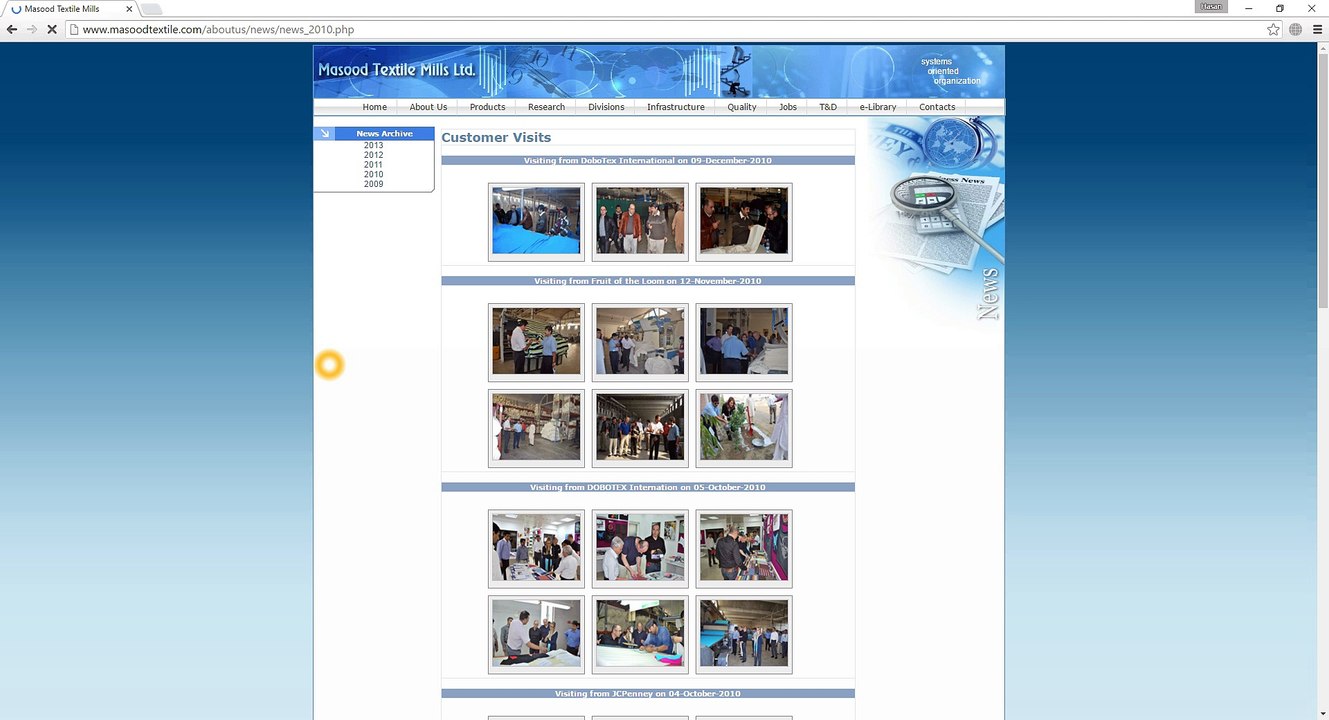Open second DoboTex December visit photo
The image size is (1329, 720).
tap(640, 221)
